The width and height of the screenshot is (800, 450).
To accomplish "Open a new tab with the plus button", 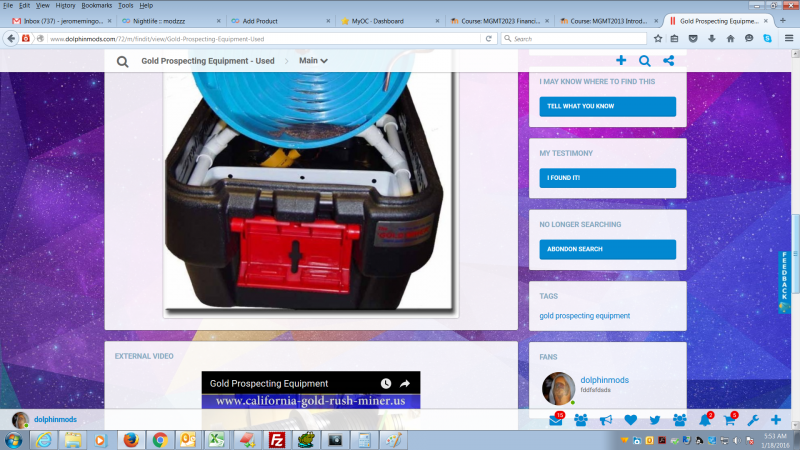I will tap(783, 21).
